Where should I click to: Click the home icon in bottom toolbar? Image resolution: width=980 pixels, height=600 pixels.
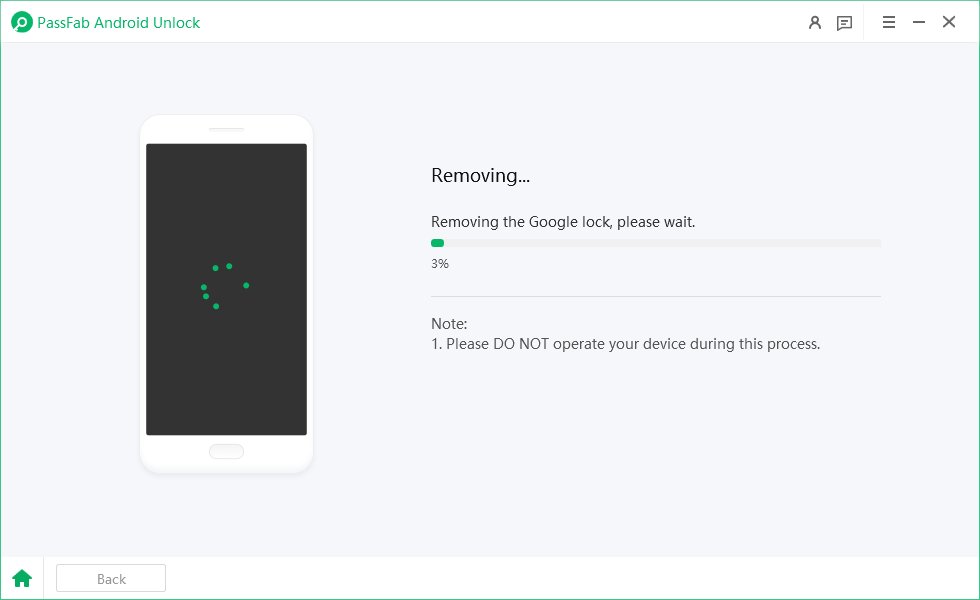[21, 578]
